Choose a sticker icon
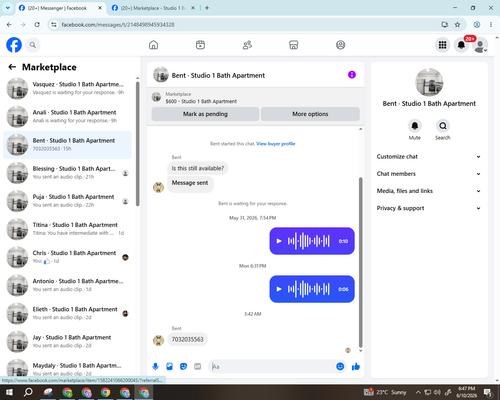500x400 pixels. [x=183, y=366]
